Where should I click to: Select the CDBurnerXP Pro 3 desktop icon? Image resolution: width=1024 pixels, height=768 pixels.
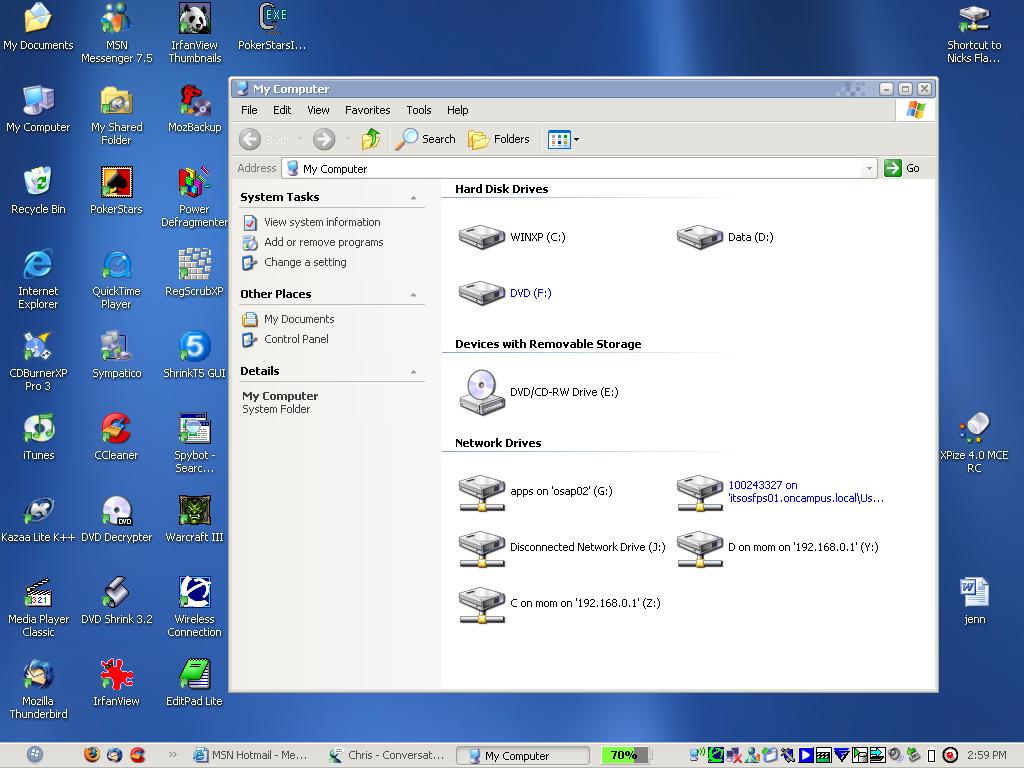click(x=39, y=360)
